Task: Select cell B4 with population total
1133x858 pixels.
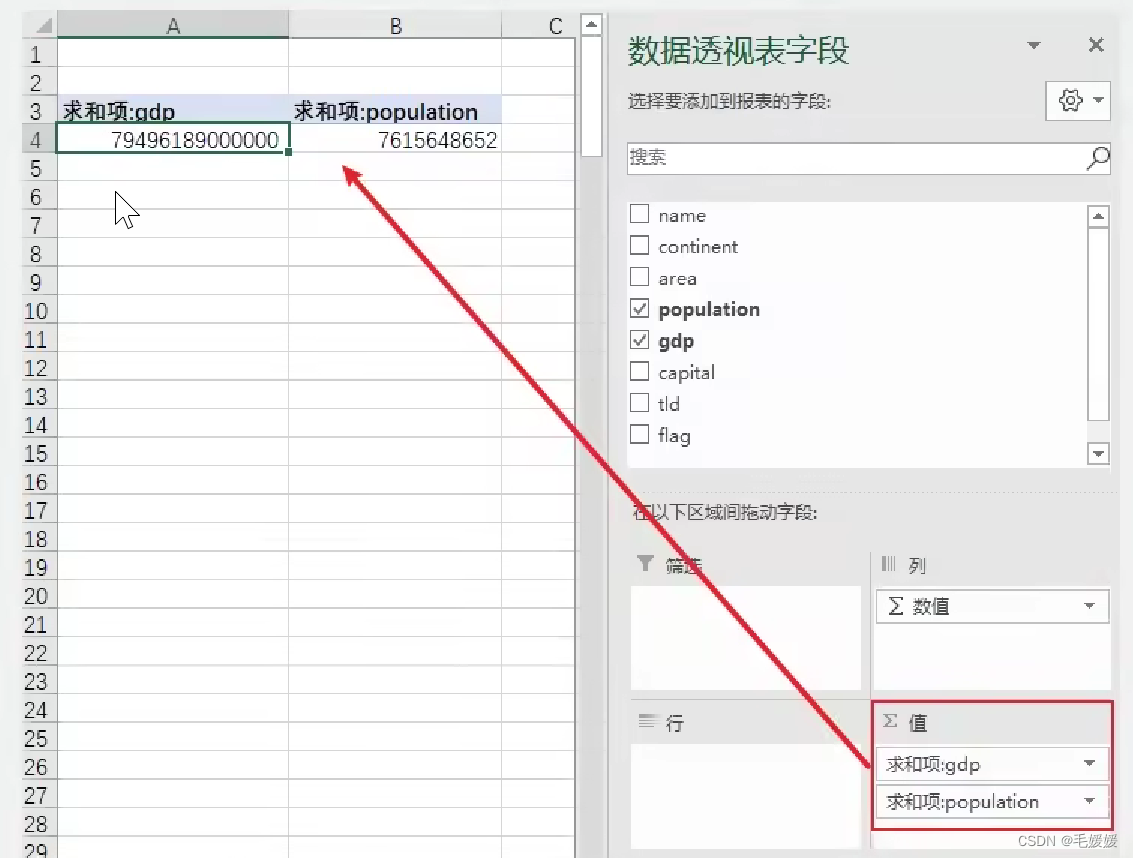Action: [395, 139]
